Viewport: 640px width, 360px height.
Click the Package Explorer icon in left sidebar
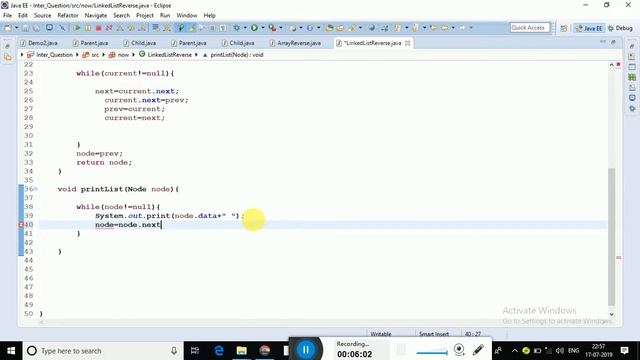pos(8,58)
